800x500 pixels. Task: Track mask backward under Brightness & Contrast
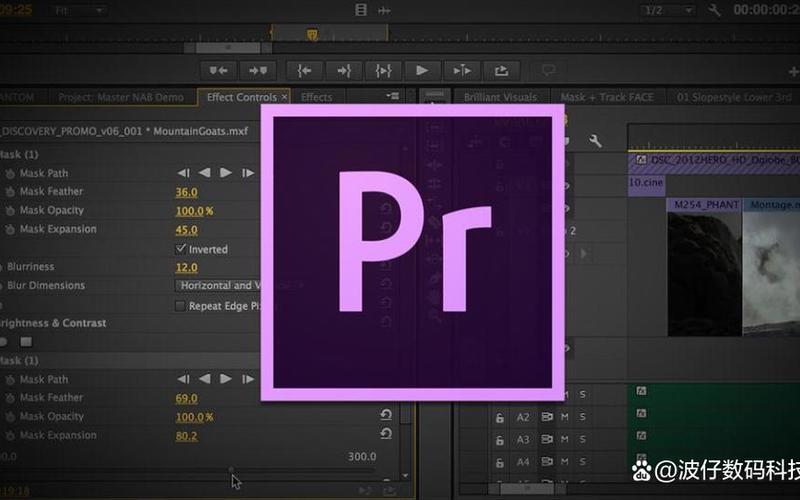tap(205, 379)
